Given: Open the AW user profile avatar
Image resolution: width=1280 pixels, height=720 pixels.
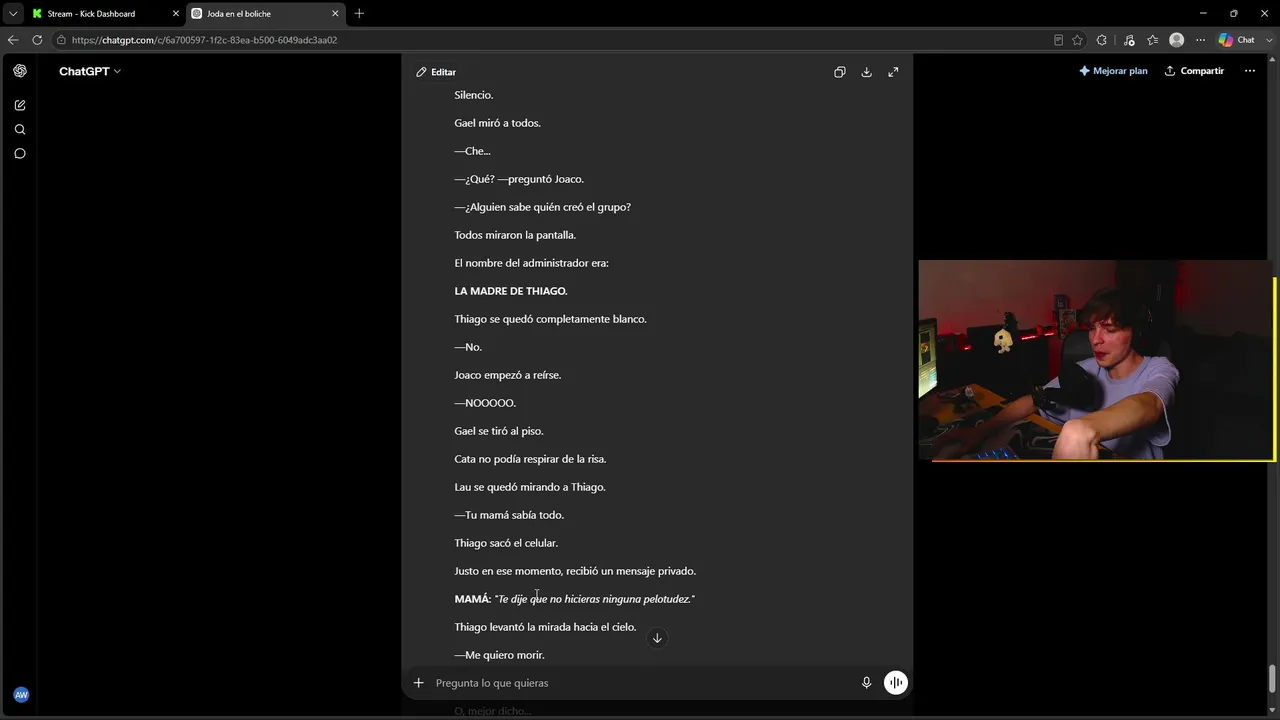Looking at the screenshot, I should [21, 694].
